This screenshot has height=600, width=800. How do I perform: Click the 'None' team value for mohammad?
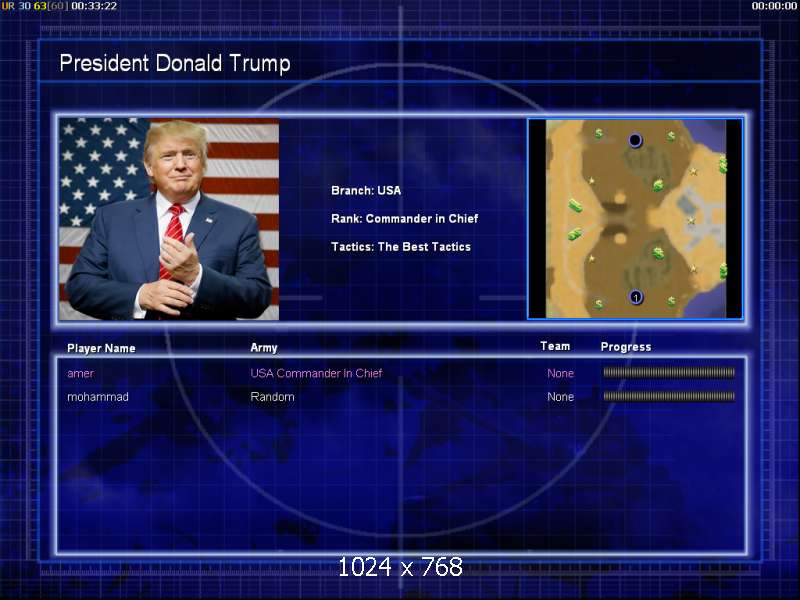(x=560, y=397)
